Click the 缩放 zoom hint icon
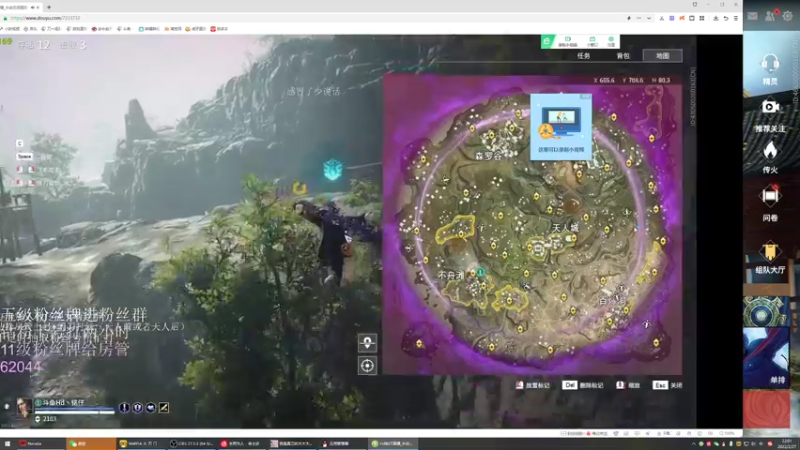 click(x=620, y=385)
